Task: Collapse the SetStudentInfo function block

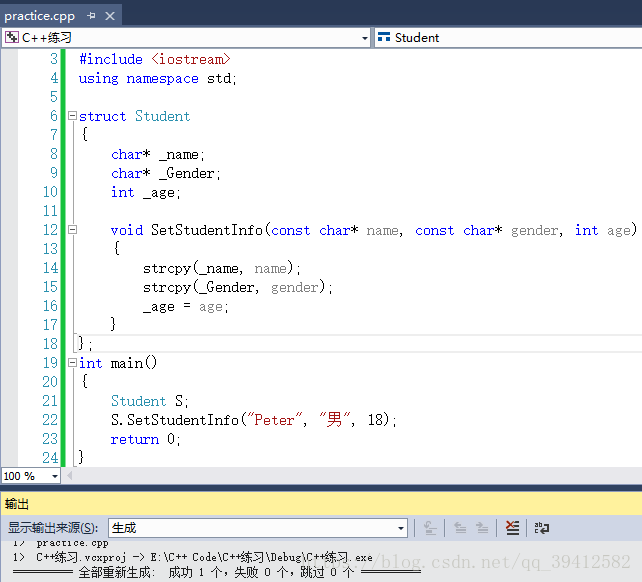Action: tap(72, 230)
